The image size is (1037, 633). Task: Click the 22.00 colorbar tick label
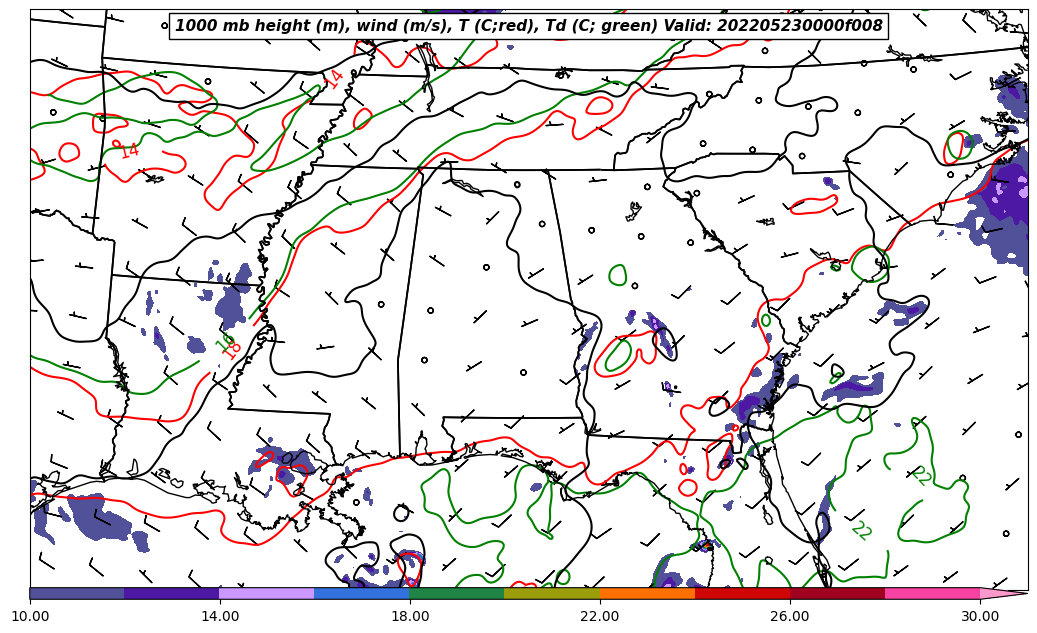tap(600, 616)
